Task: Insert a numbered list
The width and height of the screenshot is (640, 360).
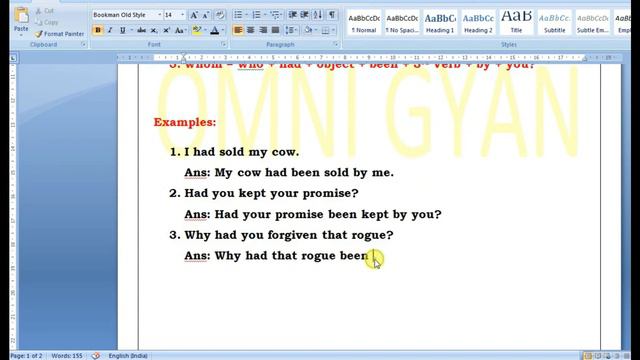Action: click(256, 15)
